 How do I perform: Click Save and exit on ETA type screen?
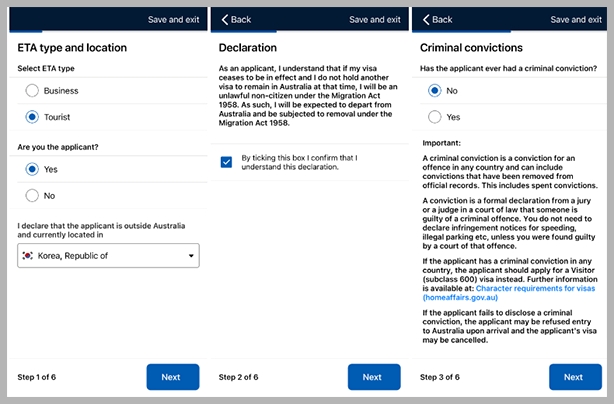coord(173,20)
